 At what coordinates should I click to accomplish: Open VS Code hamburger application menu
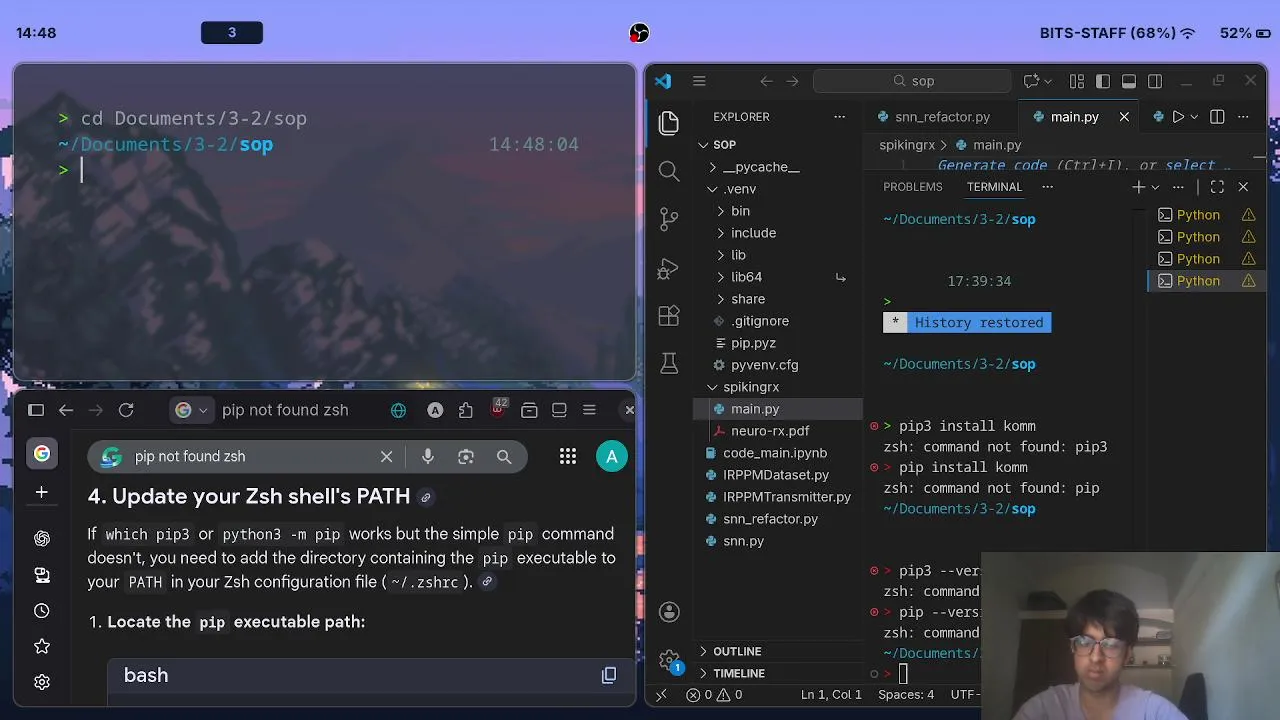pos(699,81)
